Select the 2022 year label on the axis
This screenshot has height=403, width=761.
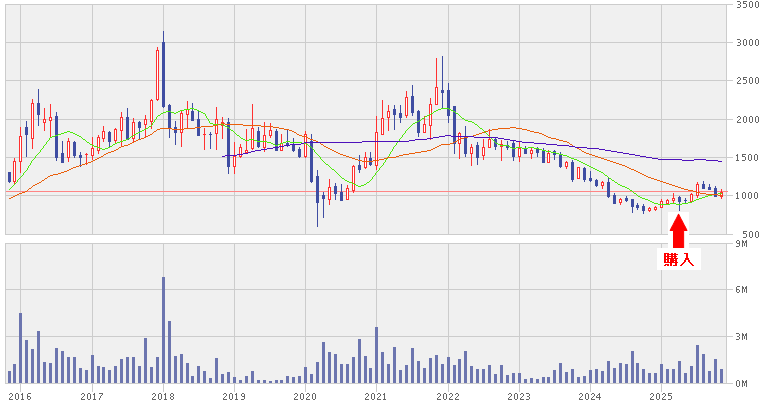coord(447,396)
